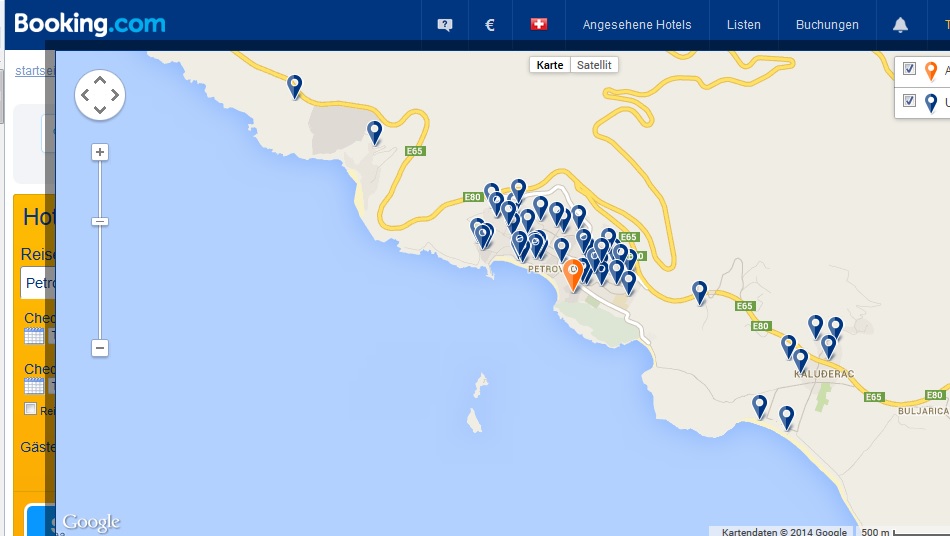Image resolution: width=950 pixels, height=536 pixels.
Task: Click the map zoom slider handle
Action: pos(100,221)
